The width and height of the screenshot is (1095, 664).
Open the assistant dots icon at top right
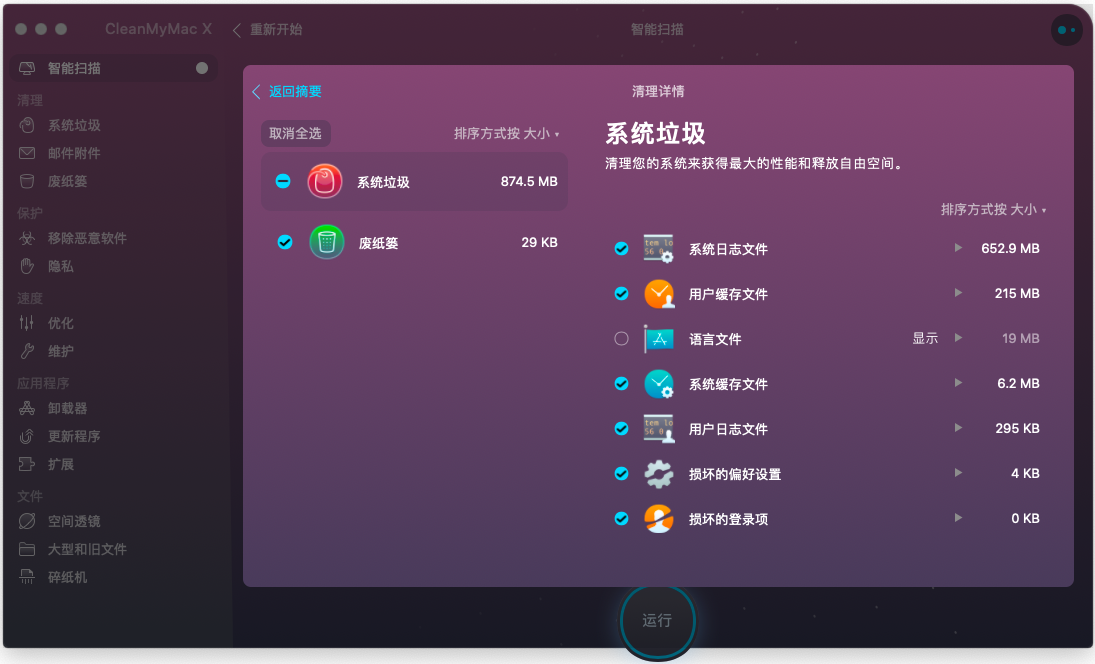click(1066, 30)
